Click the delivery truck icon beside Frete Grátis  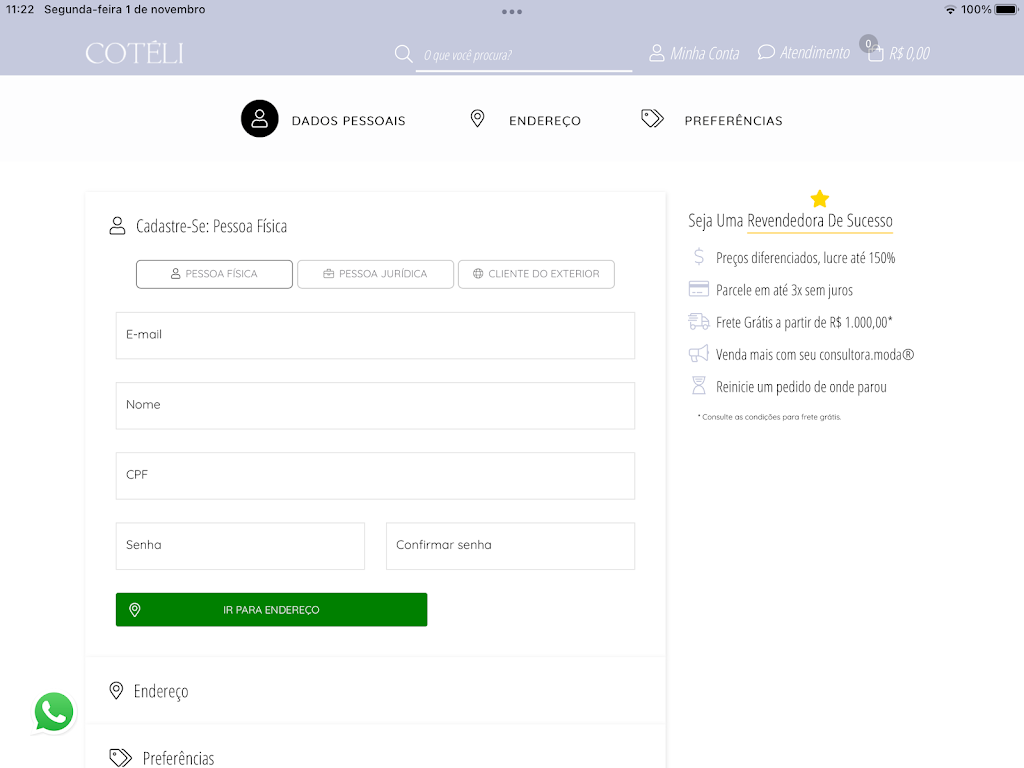(x=699, y=321)
